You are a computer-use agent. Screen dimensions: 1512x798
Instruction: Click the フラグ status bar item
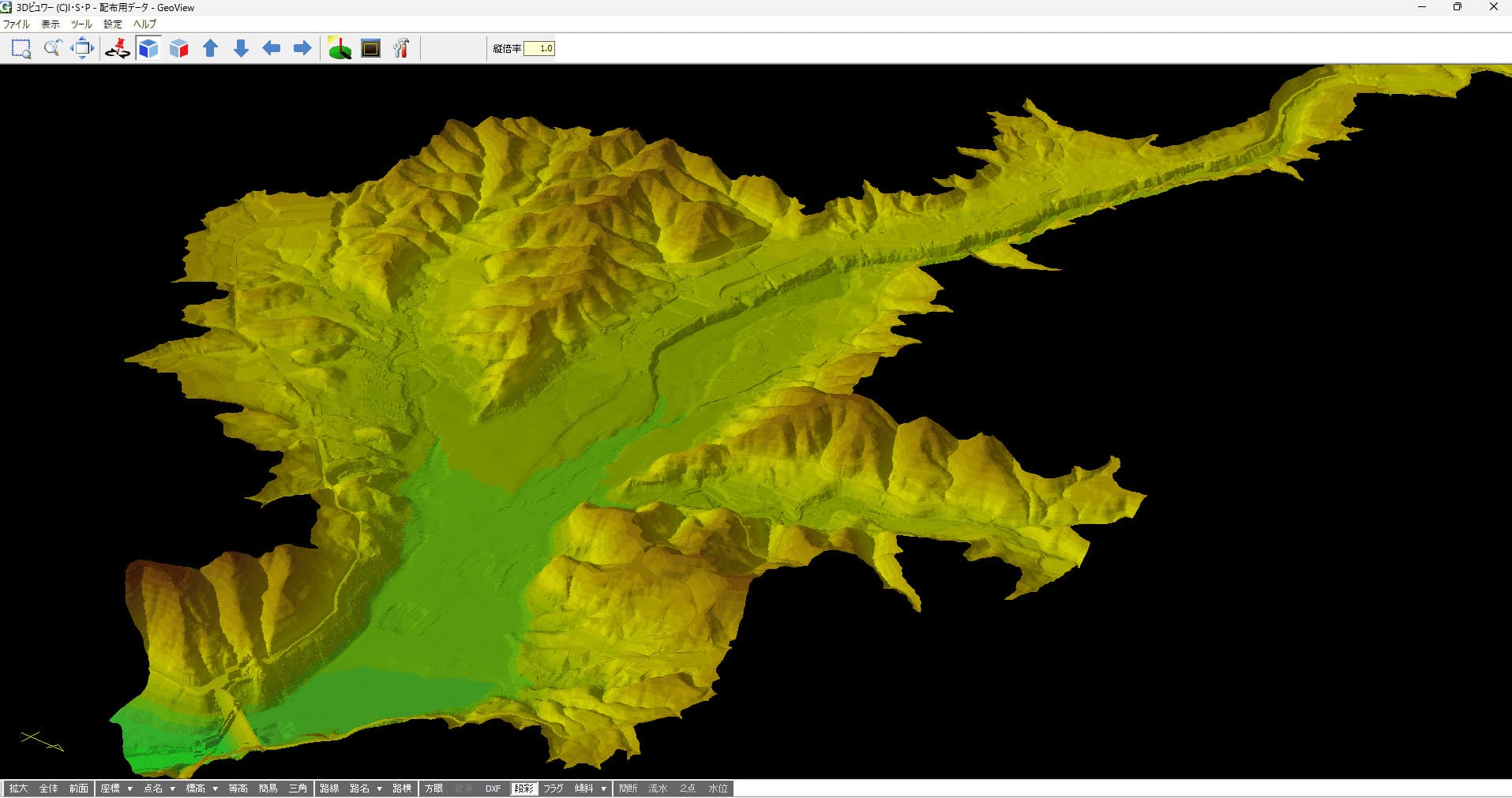pyautogui.click(x=553, y=789)
